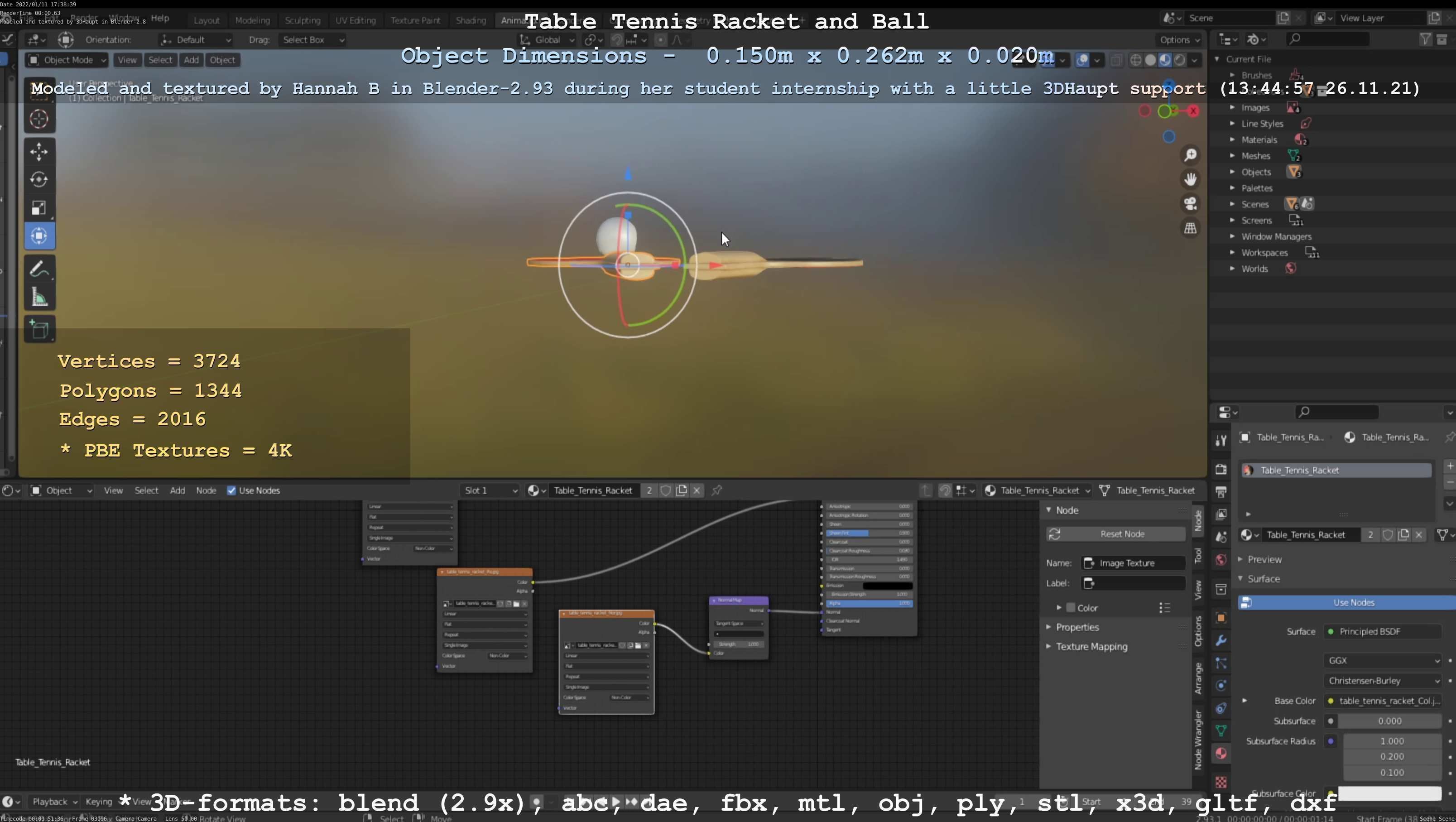Click the Add Cube tool icon
This screenshot has width=1456, height=822.
39,329
